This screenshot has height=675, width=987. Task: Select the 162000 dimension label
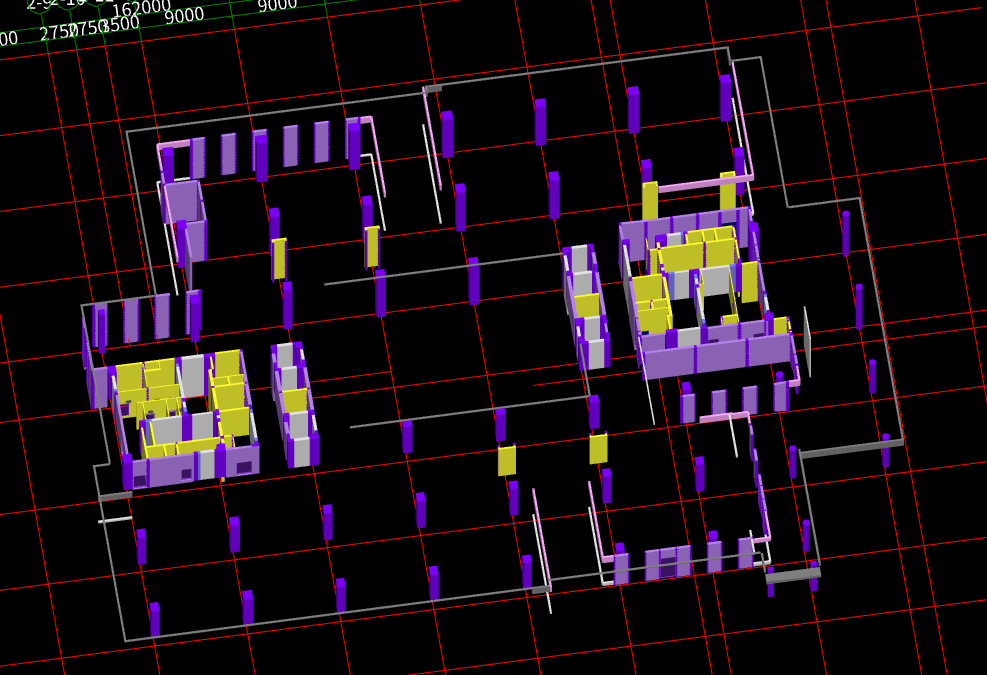142,9
